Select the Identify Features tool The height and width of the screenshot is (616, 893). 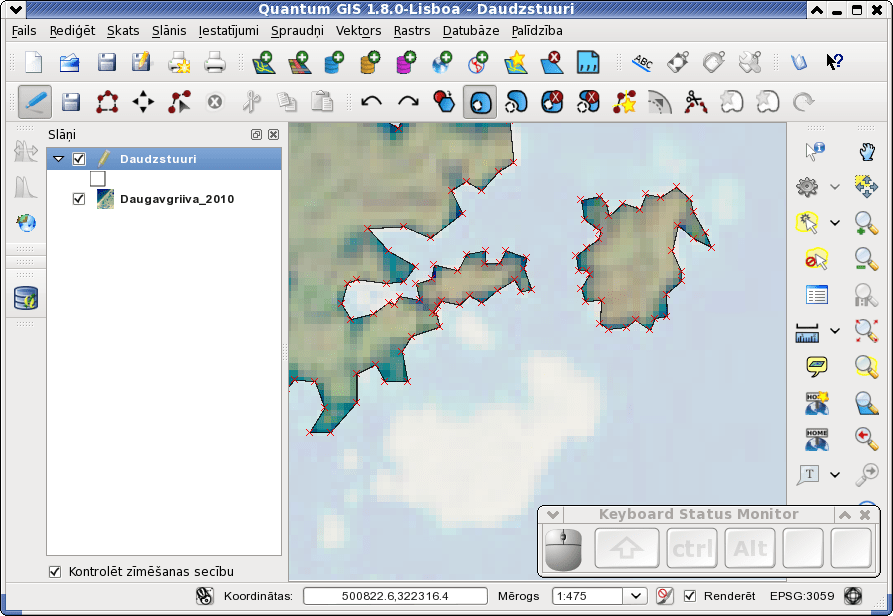[815, 151]
